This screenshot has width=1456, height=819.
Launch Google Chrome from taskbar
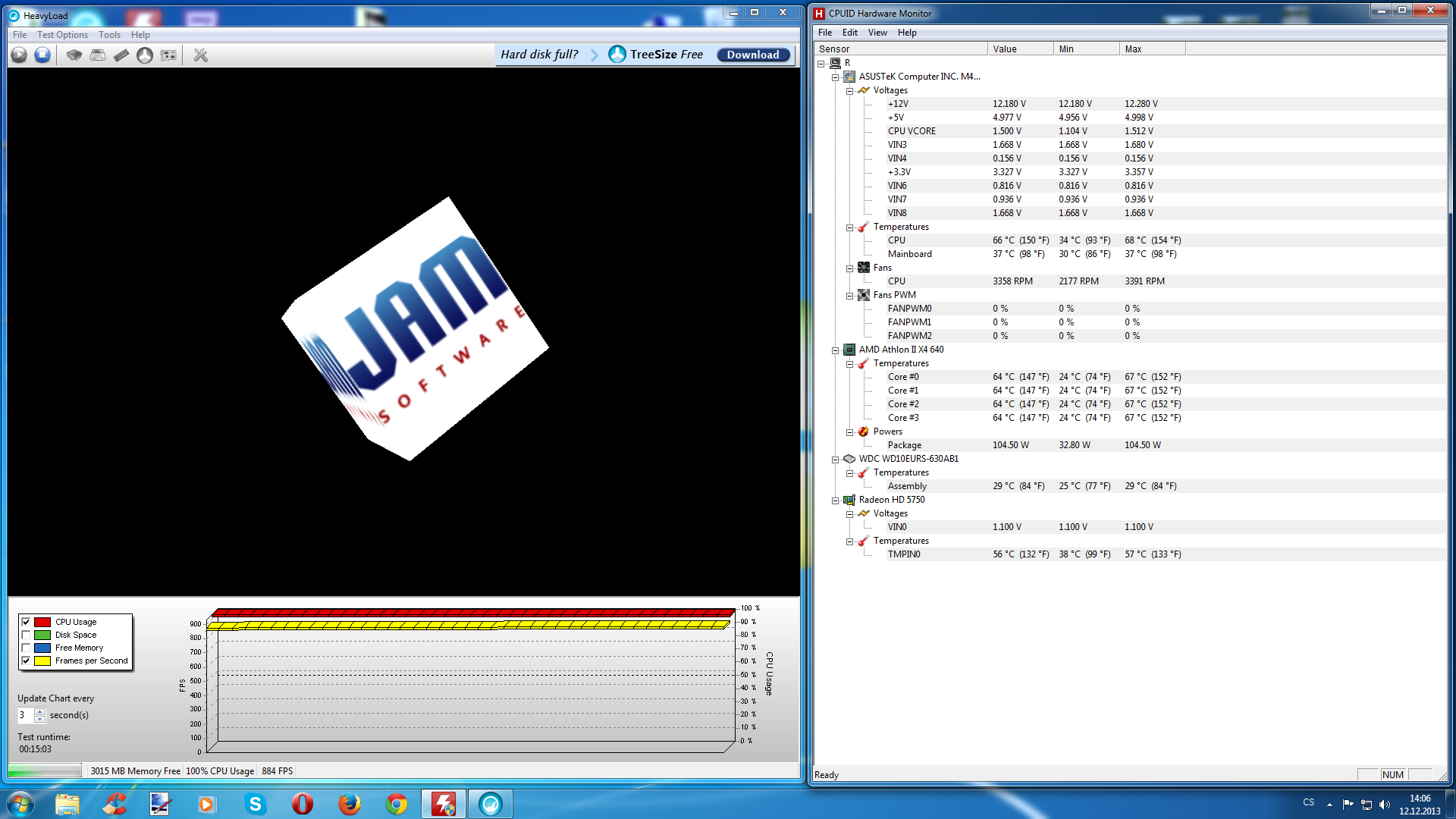(x=396, y=804)
